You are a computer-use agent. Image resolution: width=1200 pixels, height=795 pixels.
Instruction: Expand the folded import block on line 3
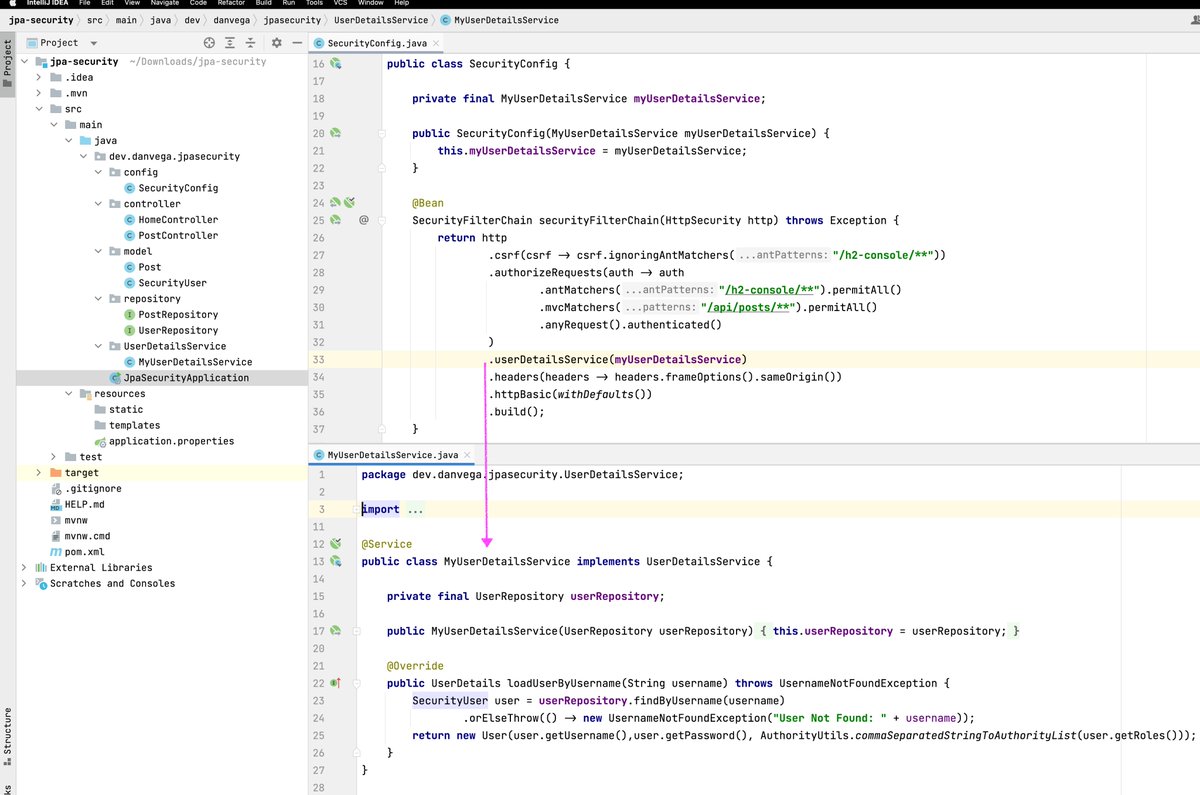click(x=415, y=509)
